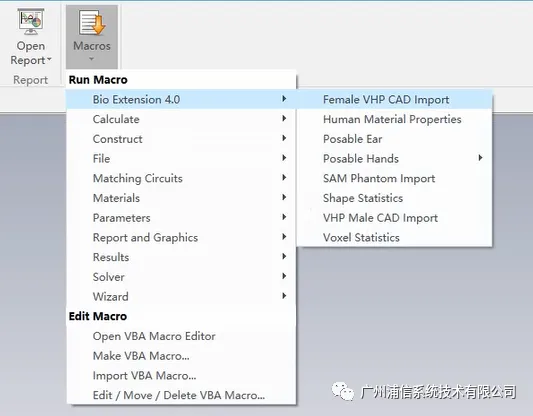Click the Open Report icon

[x=31, y=21]
